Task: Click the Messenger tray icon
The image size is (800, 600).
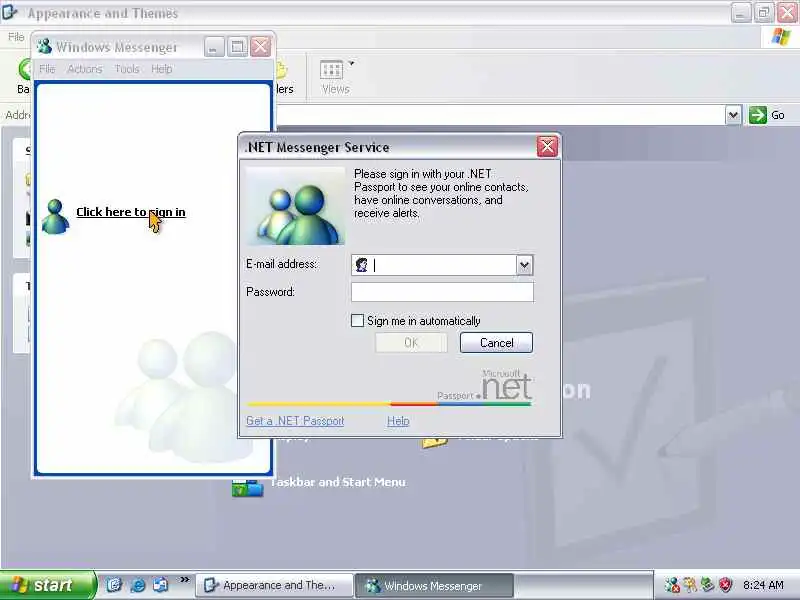Action: click(x=672, y=585)
